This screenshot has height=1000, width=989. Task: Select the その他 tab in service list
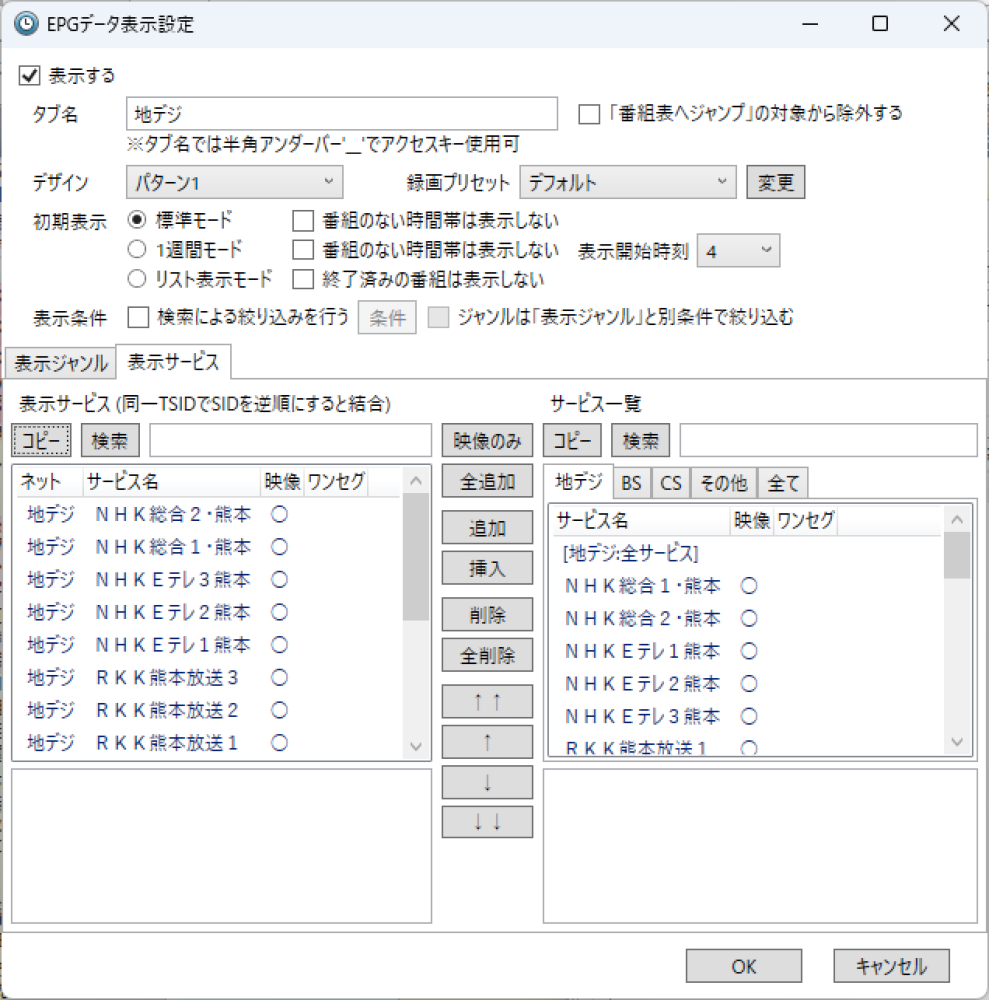pos(723,483)
